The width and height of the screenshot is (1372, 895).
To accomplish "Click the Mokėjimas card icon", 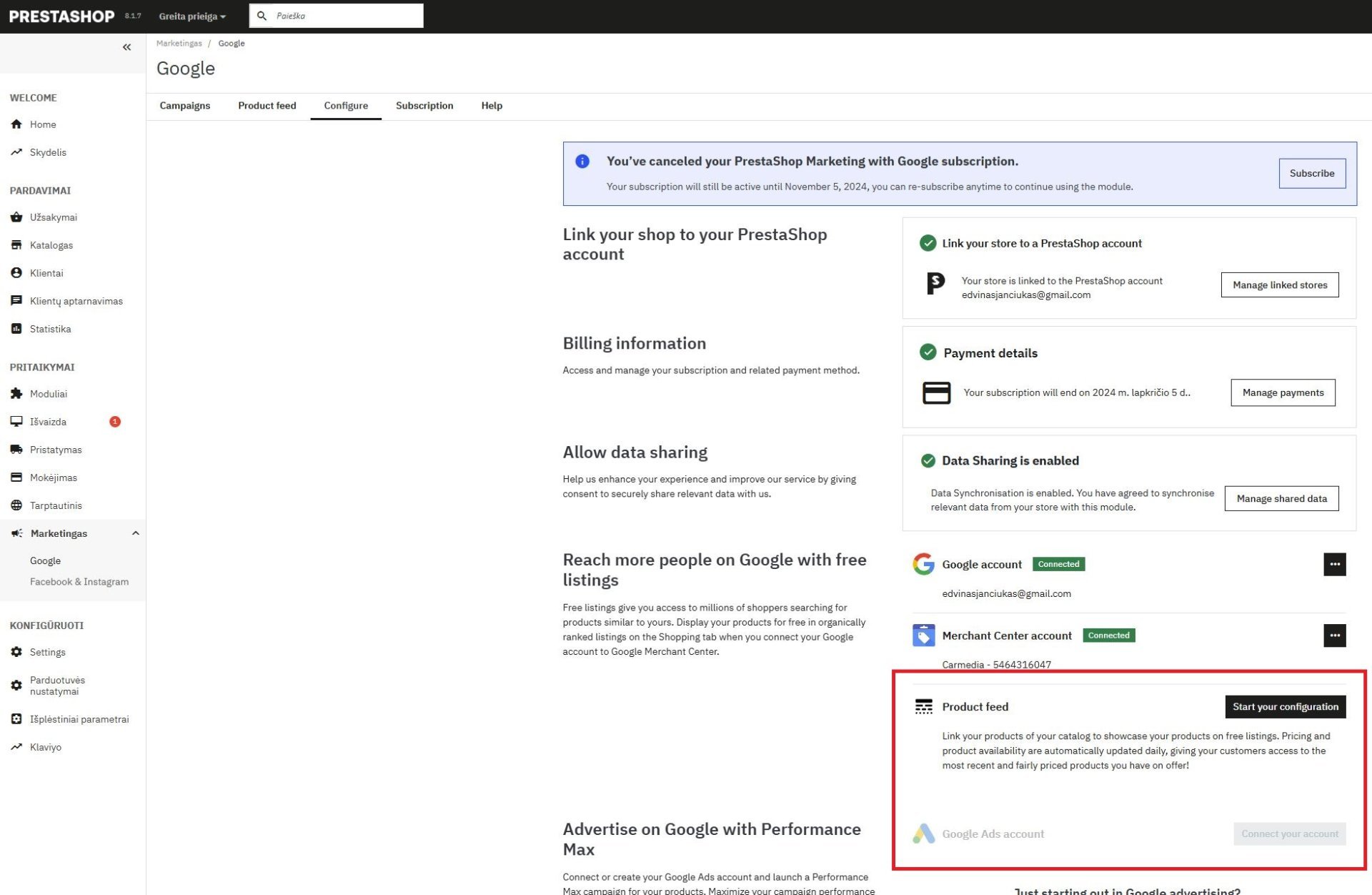I will 16,478.
